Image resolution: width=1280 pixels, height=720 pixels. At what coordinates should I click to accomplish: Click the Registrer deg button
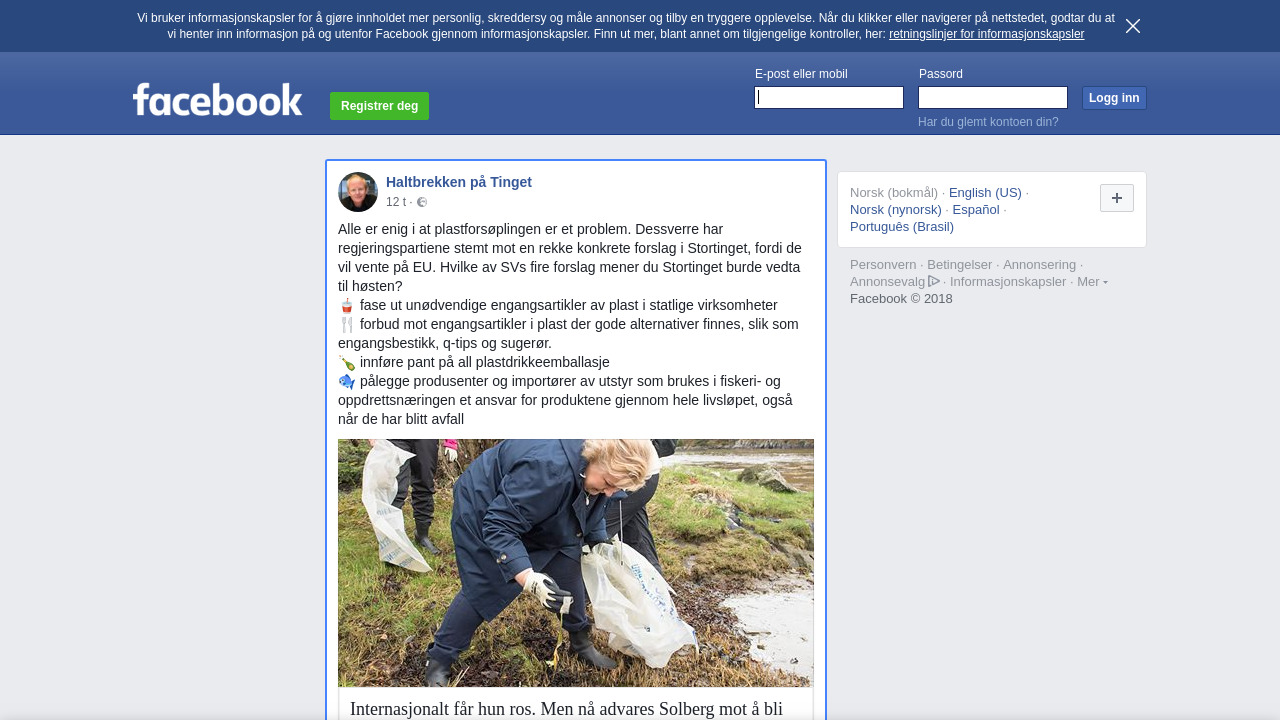tap(379, 106)
